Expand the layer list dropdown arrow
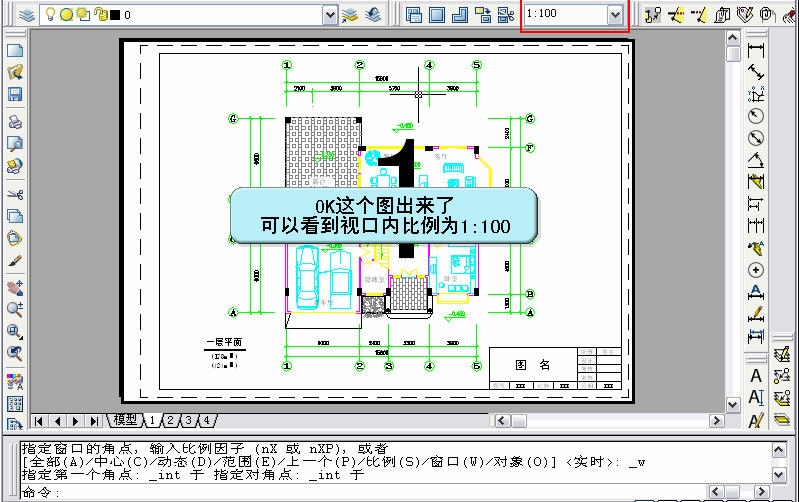799x502 pixels. pos(330,15)
